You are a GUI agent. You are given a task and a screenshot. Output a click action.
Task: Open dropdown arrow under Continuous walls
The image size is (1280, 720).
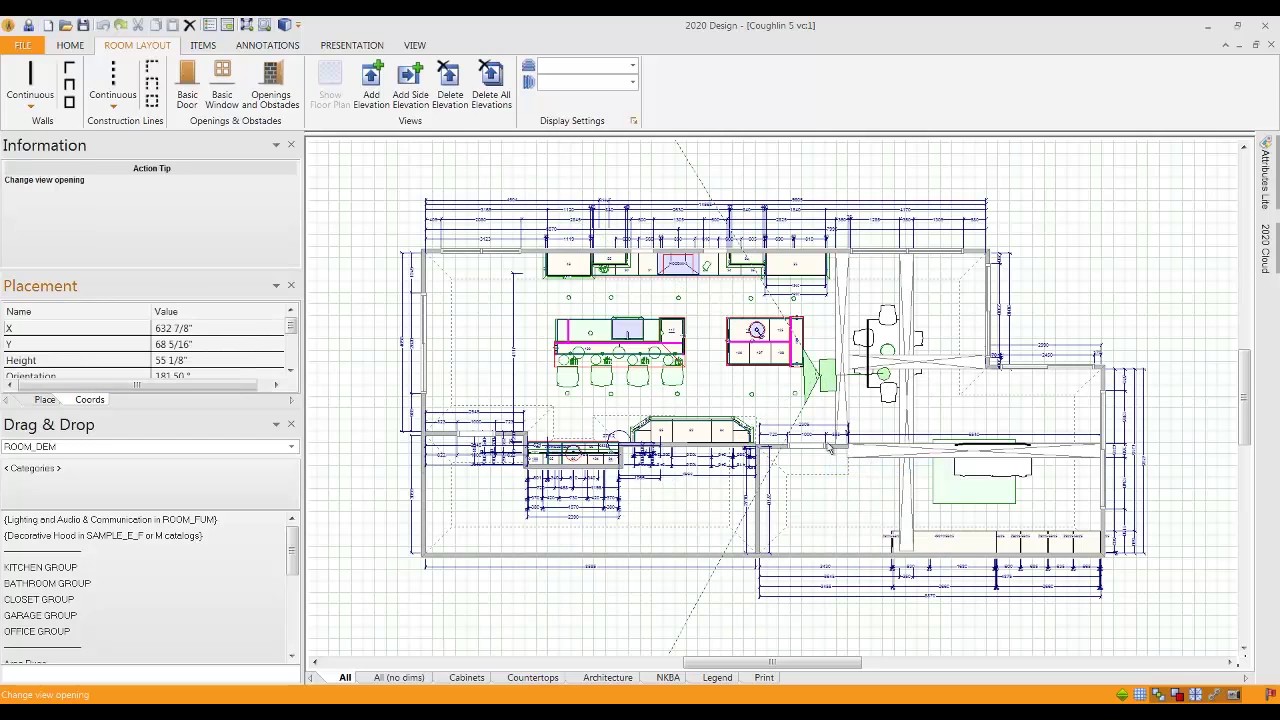(x=31, y=106)
